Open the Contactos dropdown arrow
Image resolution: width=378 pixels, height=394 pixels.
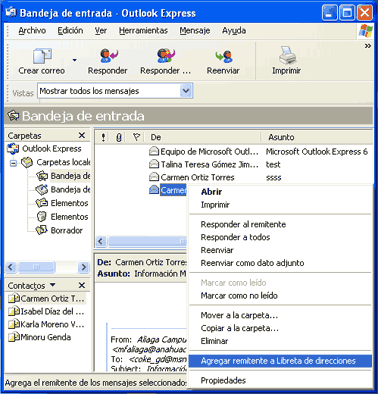point(52,285)
